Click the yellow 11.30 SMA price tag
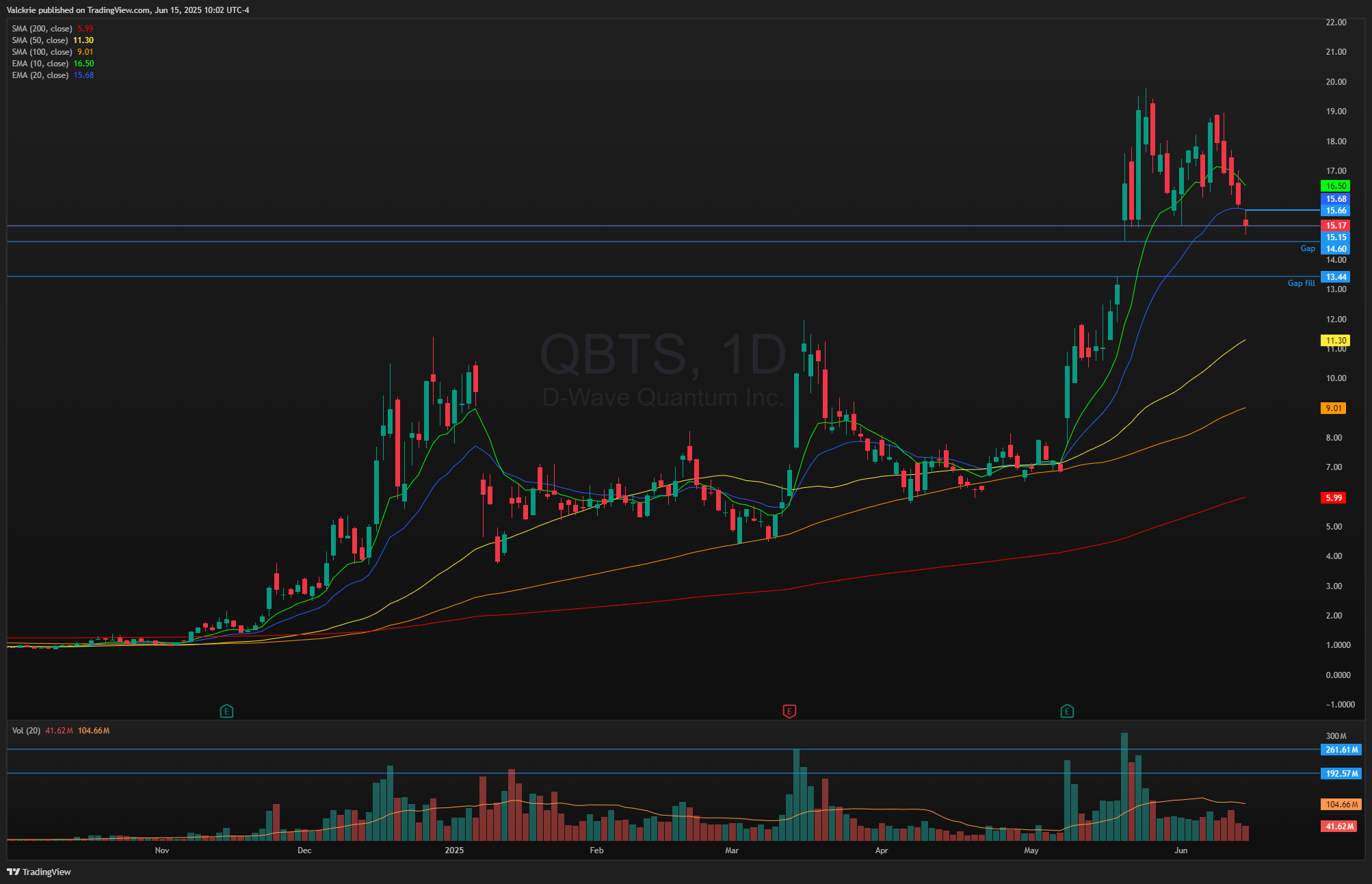Viewport: 1372px width, 884px height. [1335, 341]
